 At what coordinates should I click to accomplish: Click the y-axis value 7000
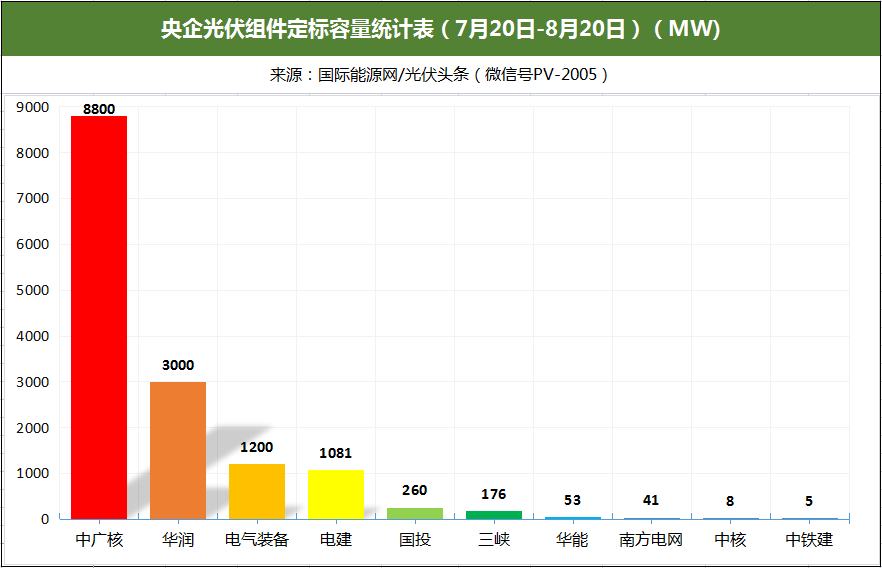(33, 199)
